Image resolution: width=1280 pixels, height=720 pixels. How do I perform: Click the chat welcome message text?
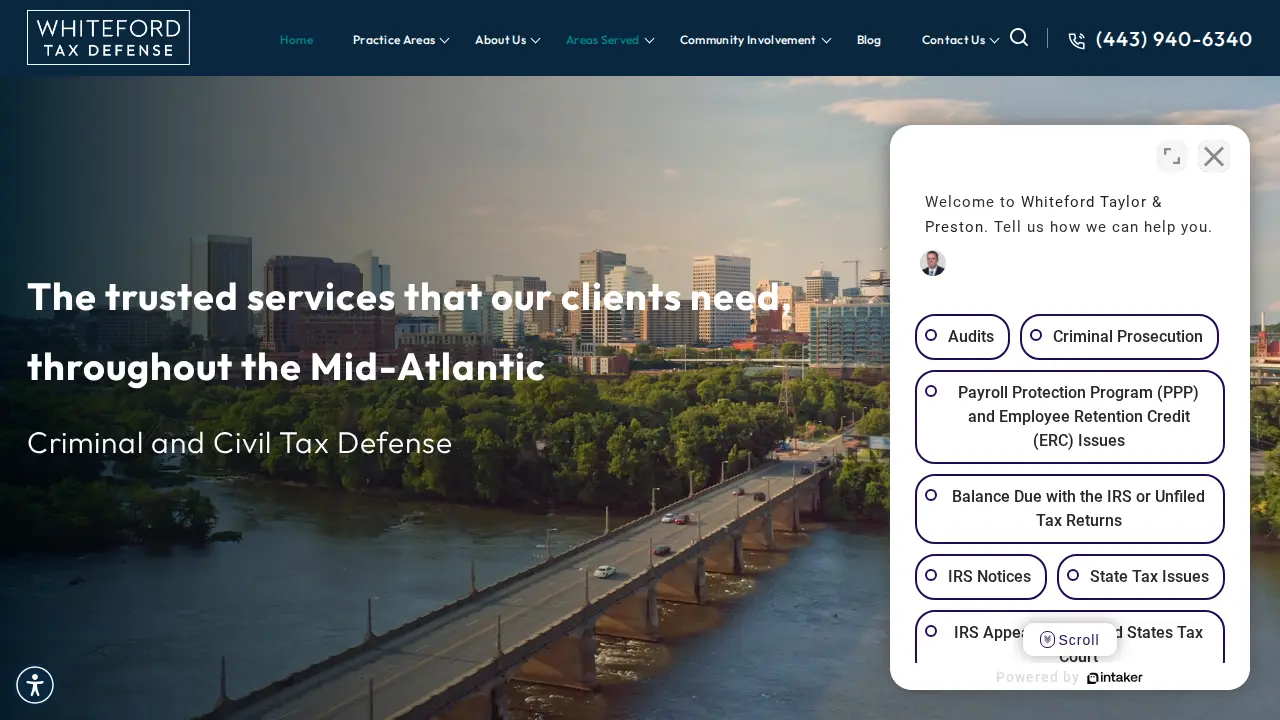coord(1068,214)
